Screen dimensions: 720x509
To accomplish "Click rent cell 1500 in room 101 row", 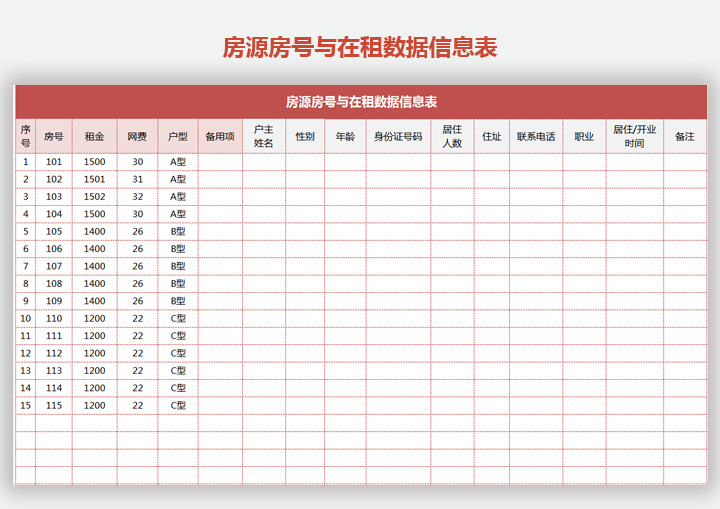I will tap(95, 162).
